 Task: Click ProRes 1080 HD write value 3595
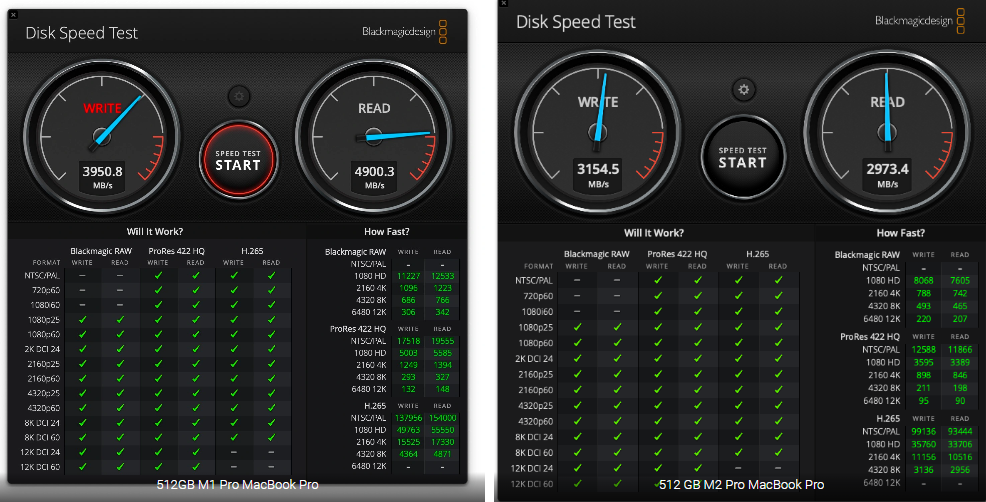pyautogui.click(x=924, y=362)
